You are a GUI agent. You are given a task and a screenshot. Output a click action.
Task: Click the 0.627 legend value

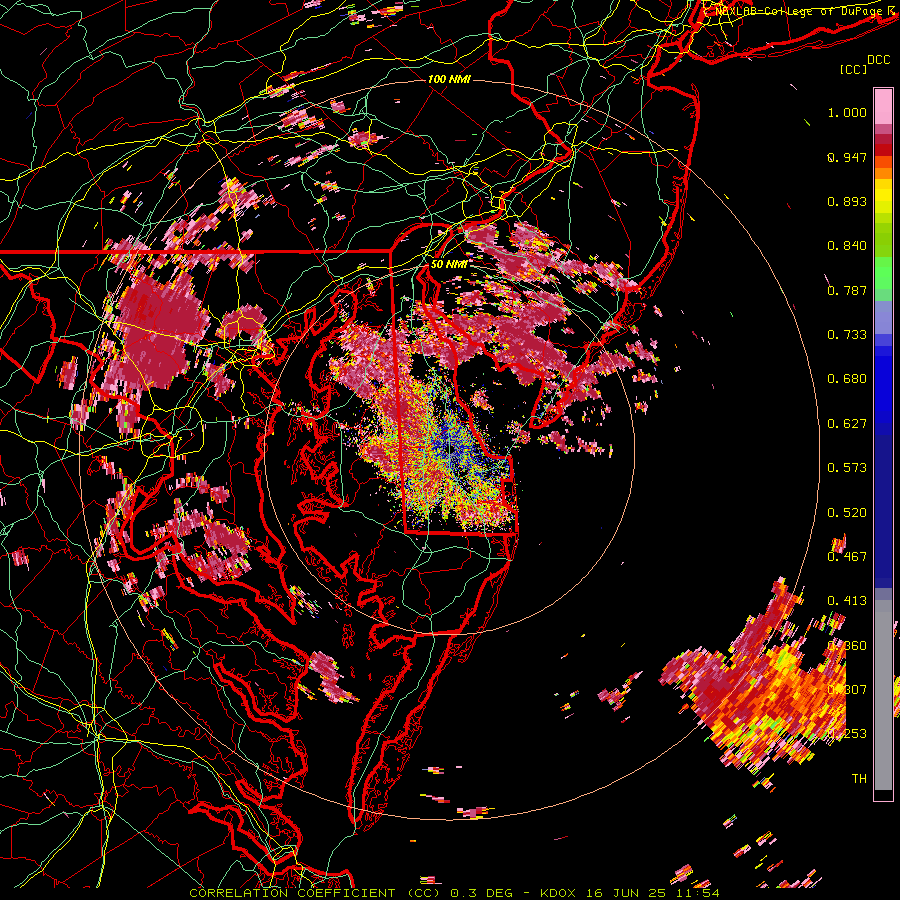pos(847,424)
